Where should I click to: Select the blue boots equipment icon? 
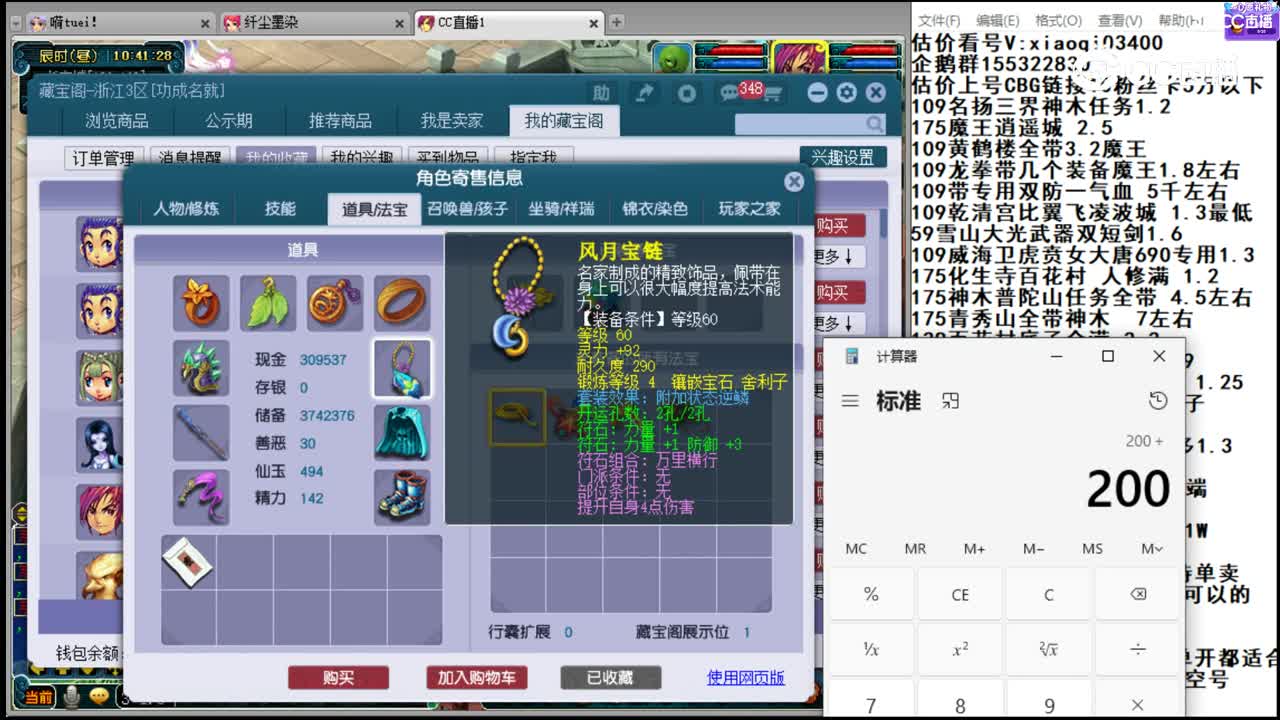pyautogui.click(x=402, y=497)
